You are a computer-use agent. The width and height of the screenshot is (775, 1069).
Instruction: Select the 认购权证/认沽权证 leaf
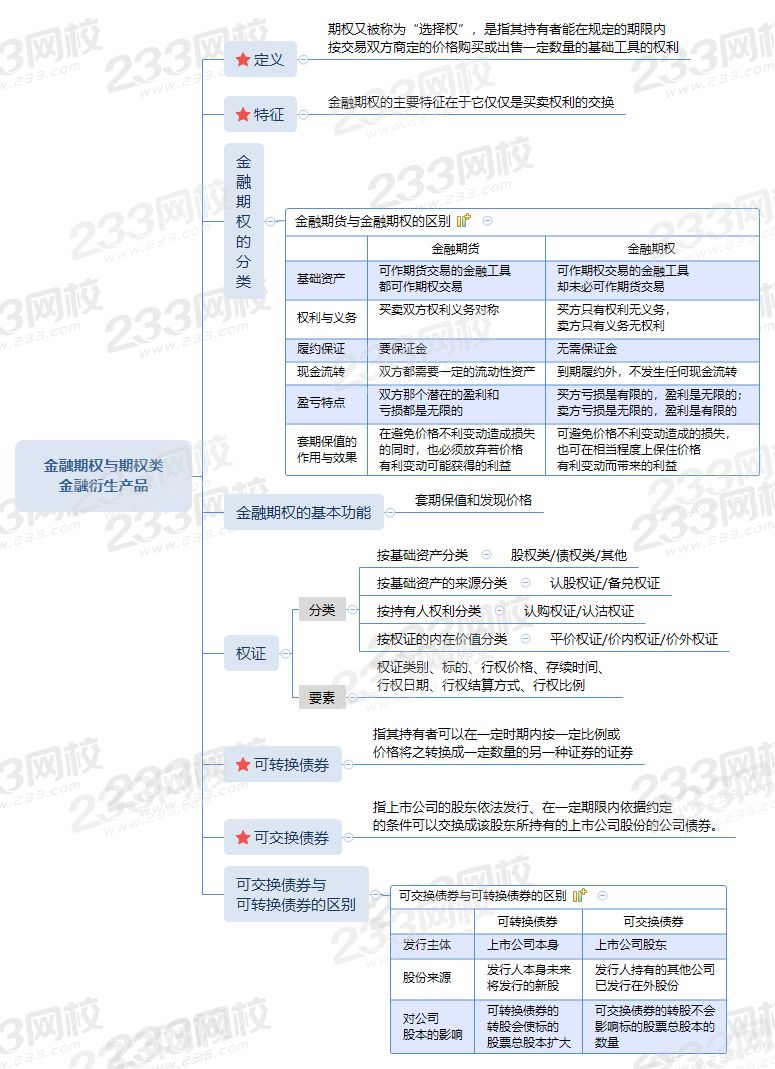coord(579,611)
